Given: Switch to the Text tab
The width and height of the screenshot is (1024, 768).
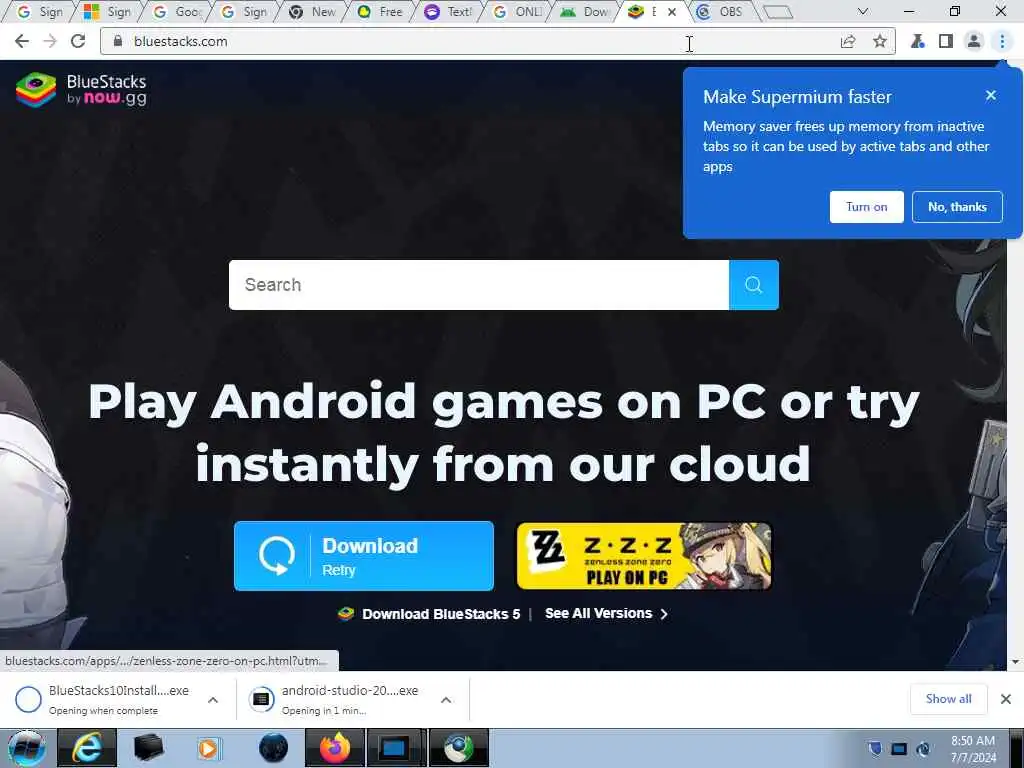Looking at the screenshot, I should point(449,12).
